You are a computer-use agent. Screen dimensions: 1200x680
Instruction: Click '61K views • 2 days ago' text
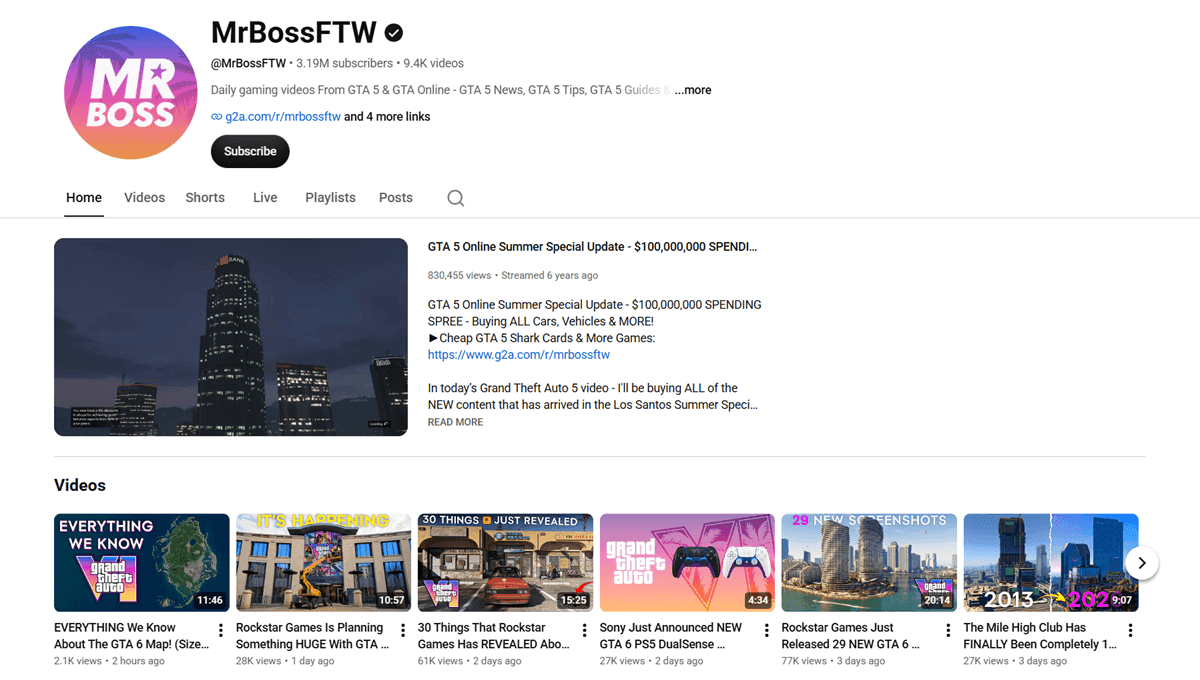pyautogui.click(x=469, y=661)
